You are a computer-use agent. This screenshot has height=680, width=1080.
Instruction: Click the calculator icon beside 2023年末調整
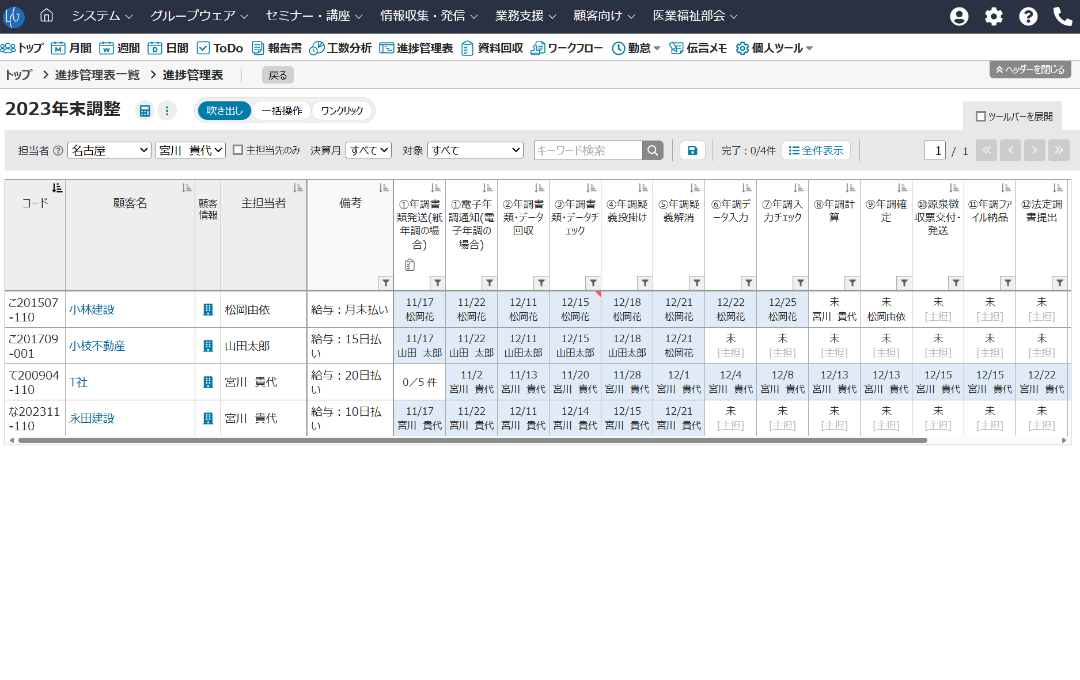[x=145, y=110]
